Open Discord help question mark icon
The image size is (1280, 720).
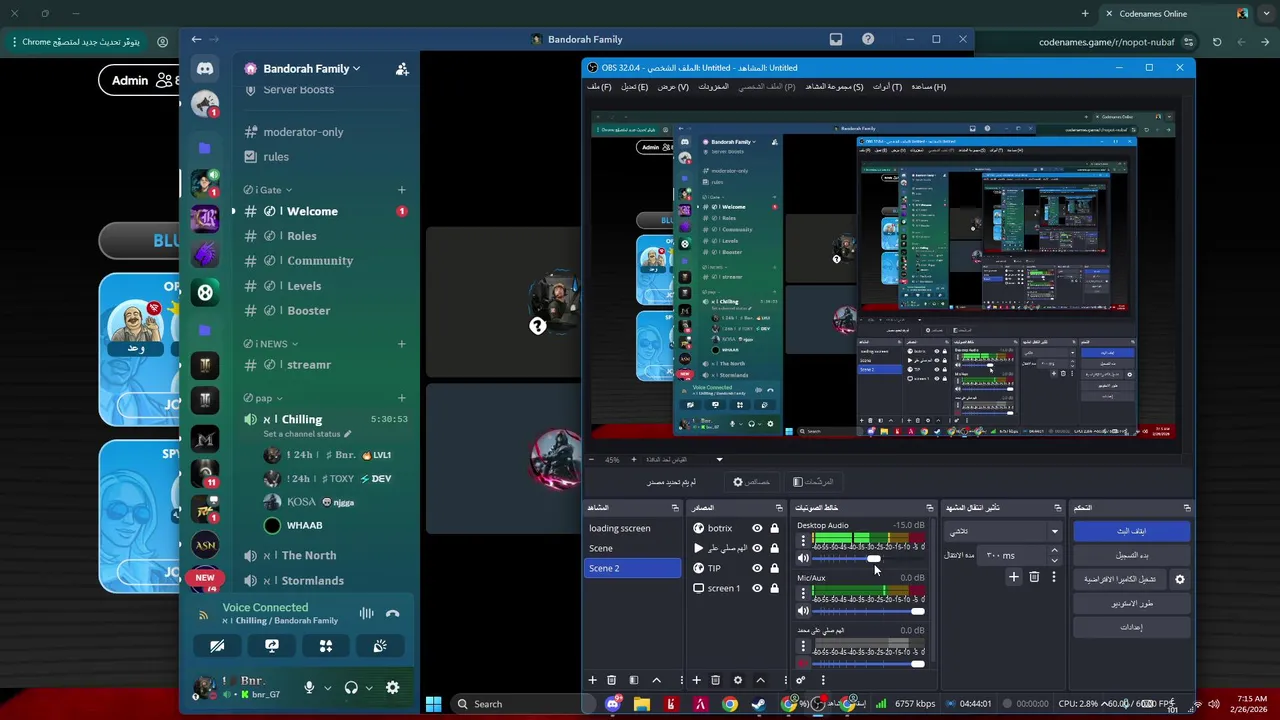[868, 39]
